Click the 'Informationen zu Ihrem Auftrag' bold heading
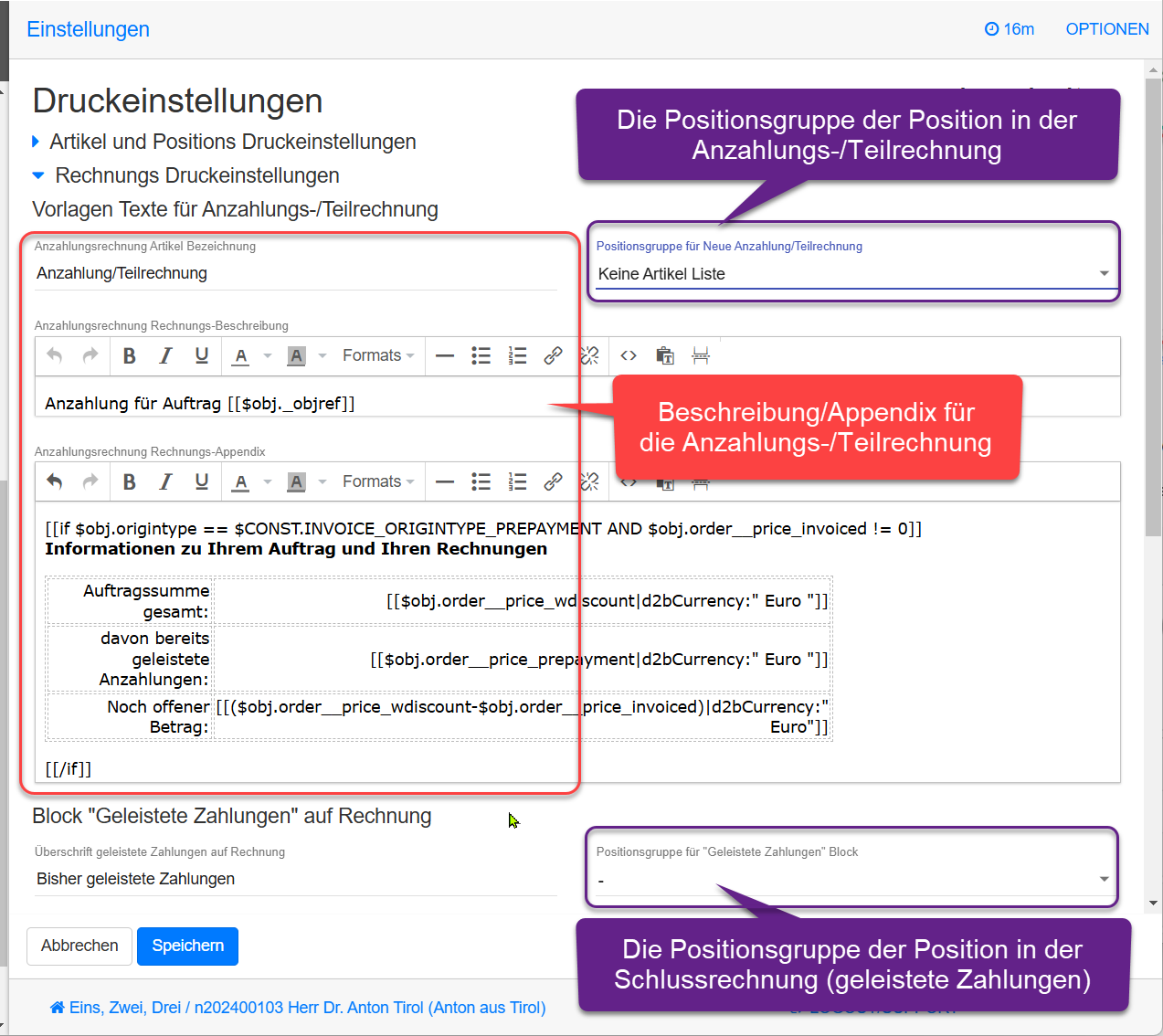 pyautogui.click(x=296, y=549)
